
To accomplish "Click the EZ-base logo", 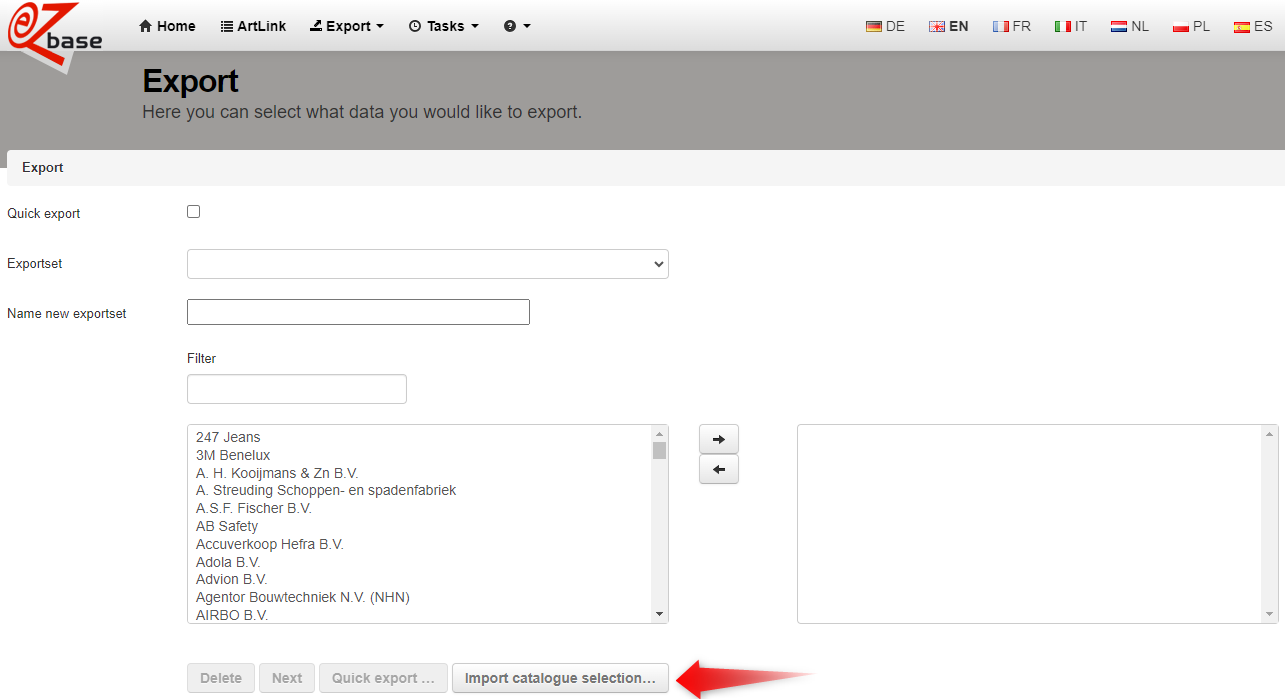I will [x=55, y=36].
